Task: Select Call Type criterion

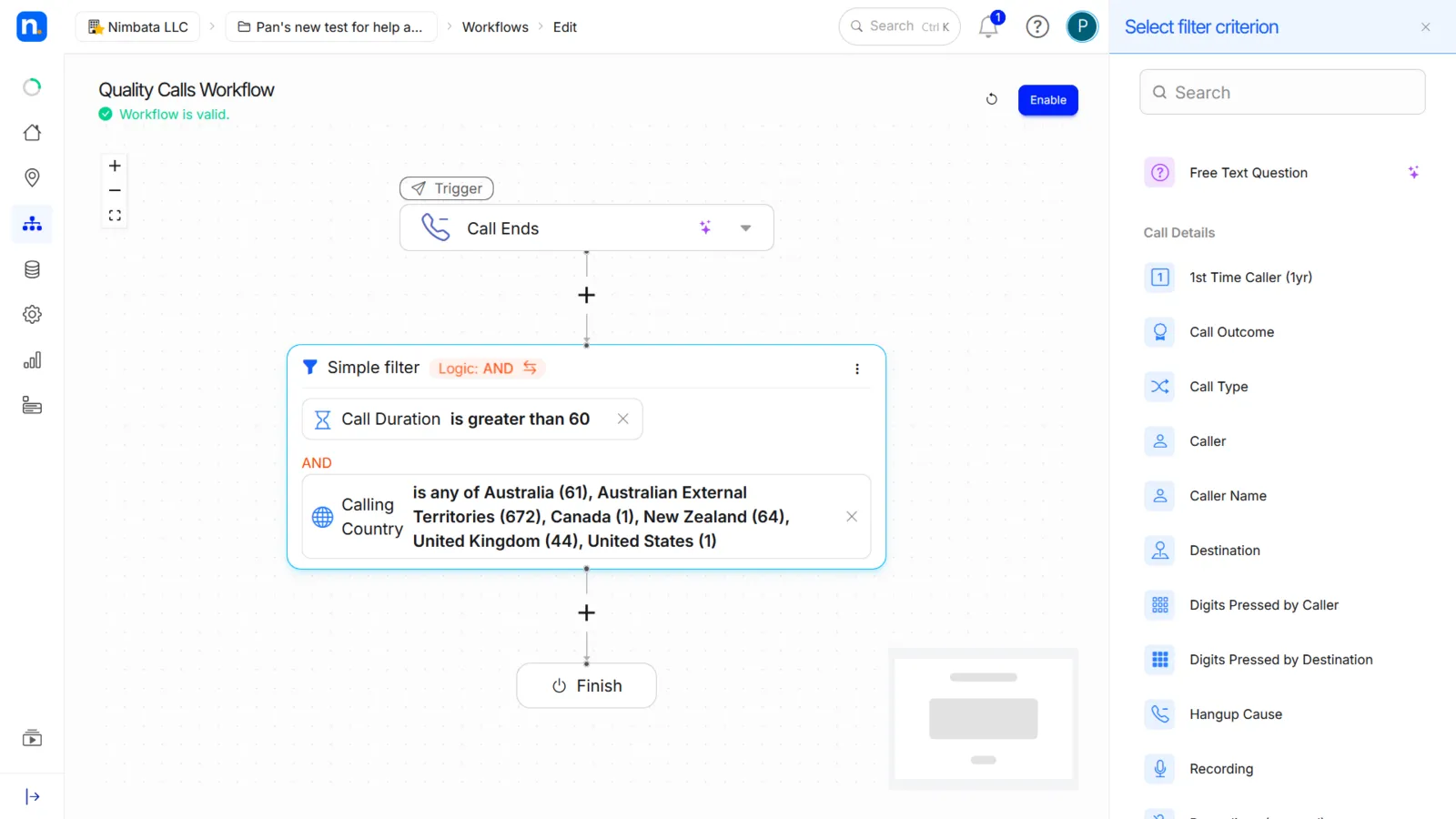Action: click(1282, 387)
